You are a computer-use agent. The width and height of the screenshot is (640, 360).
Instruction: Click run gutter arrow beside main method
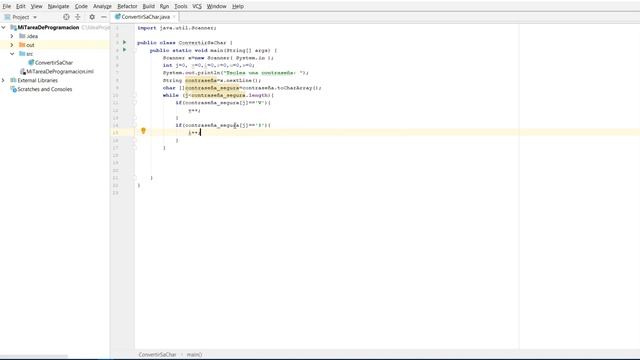pyautogui.click(x=124, y=50)
